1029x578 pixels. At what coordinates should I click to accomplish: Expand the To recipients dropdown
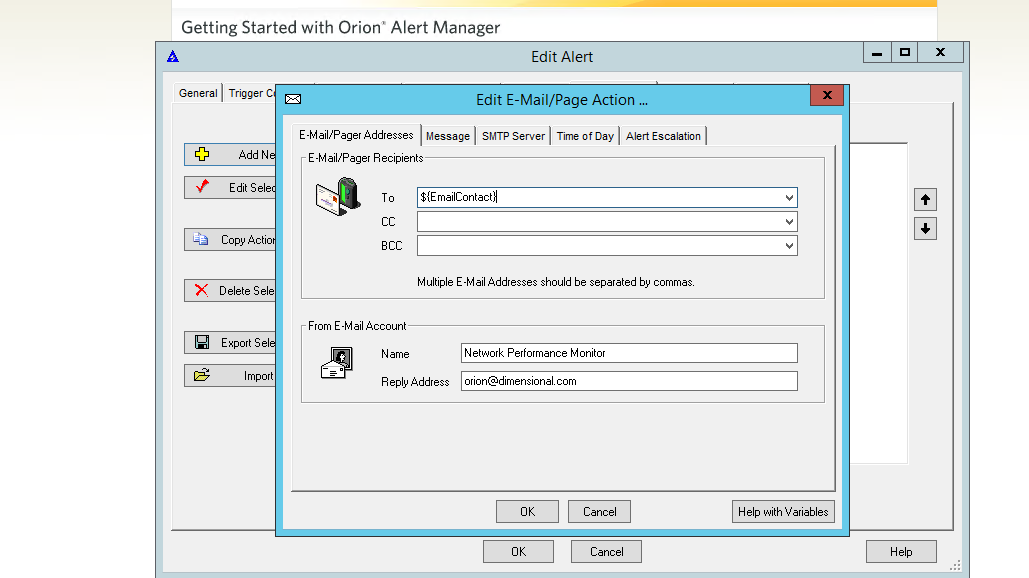[789, 197]
